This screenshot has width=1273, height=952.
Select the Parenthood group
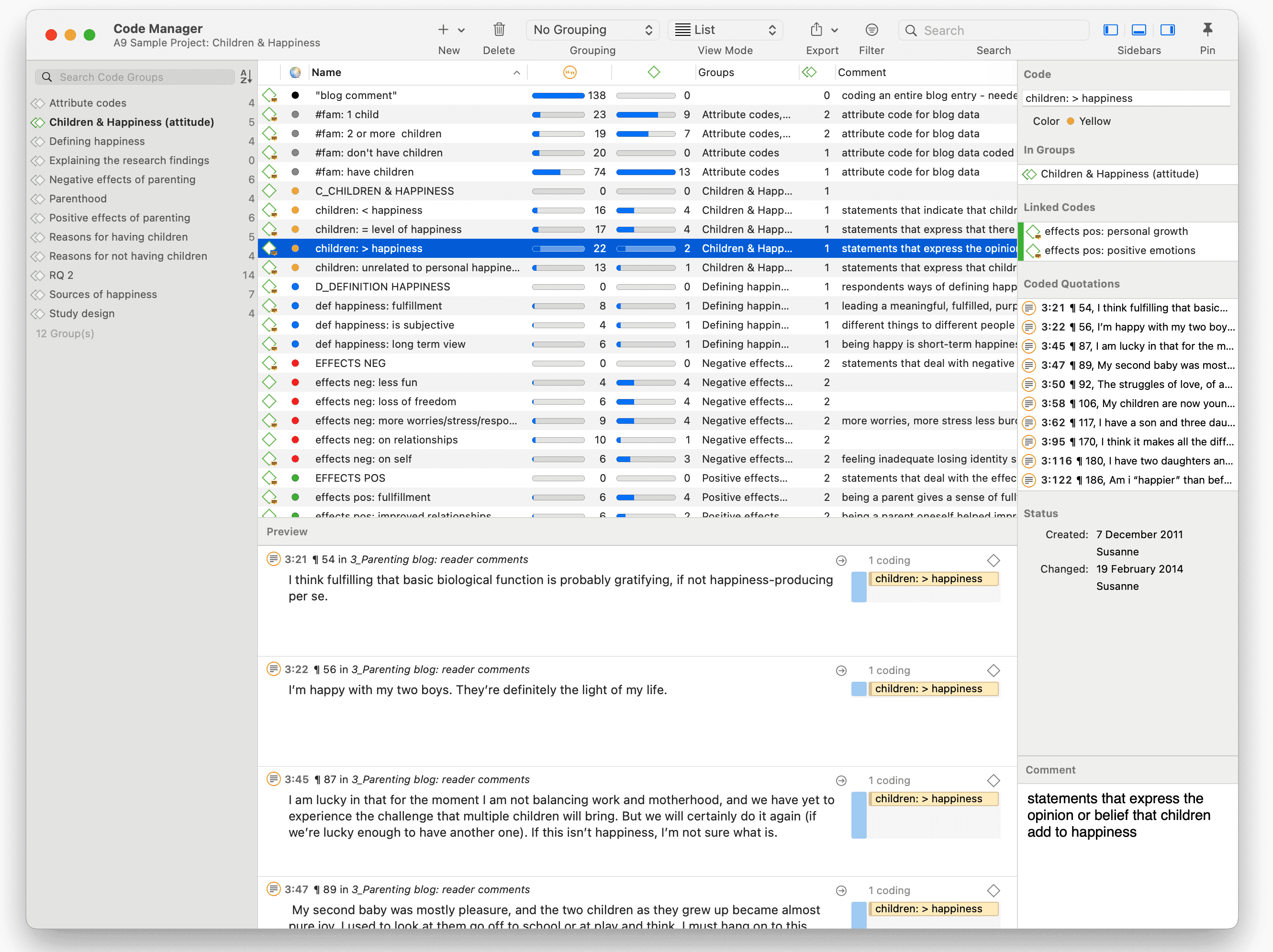coord(143,199)
